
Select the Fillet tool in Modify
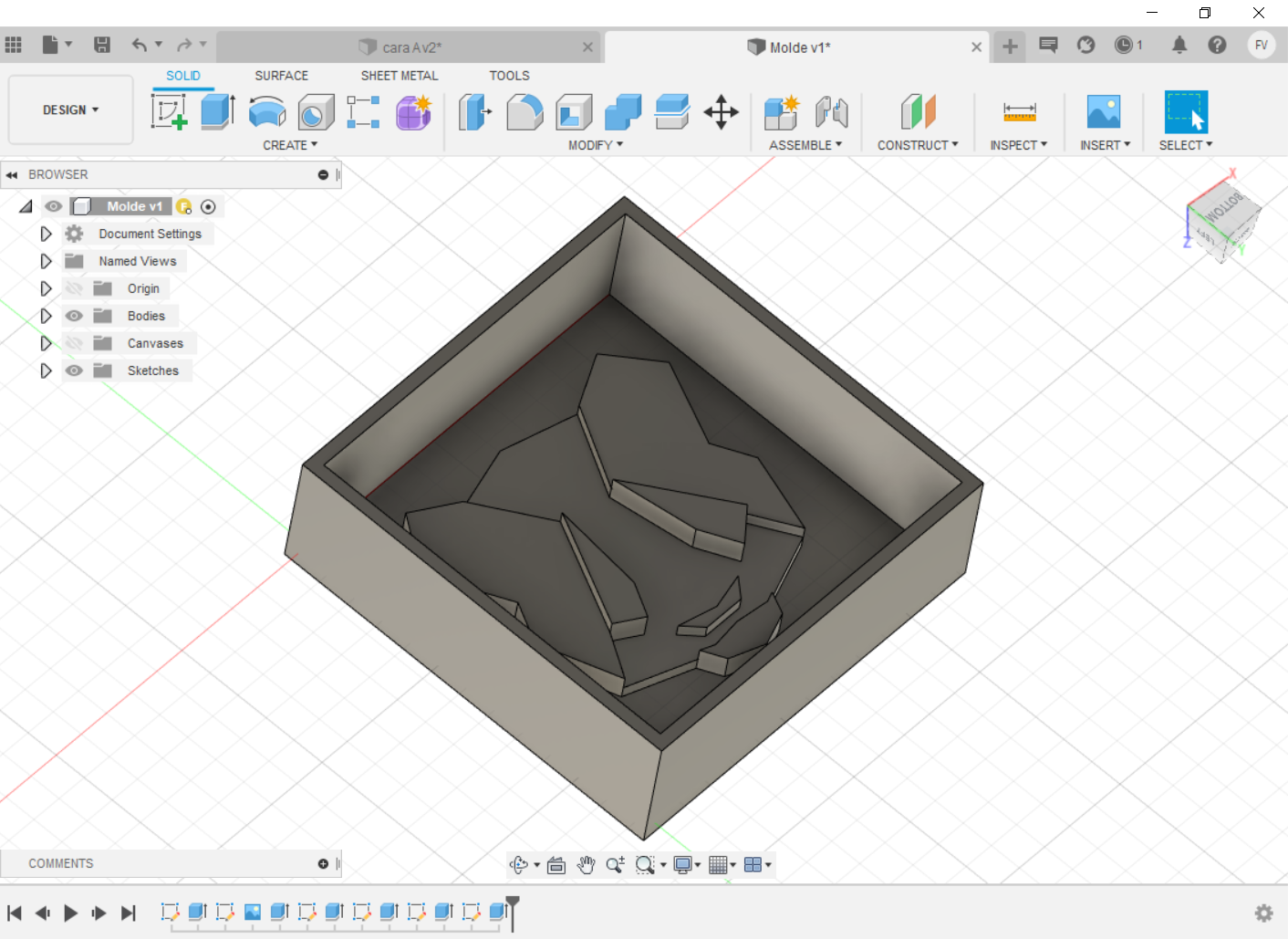click(525, 111)
